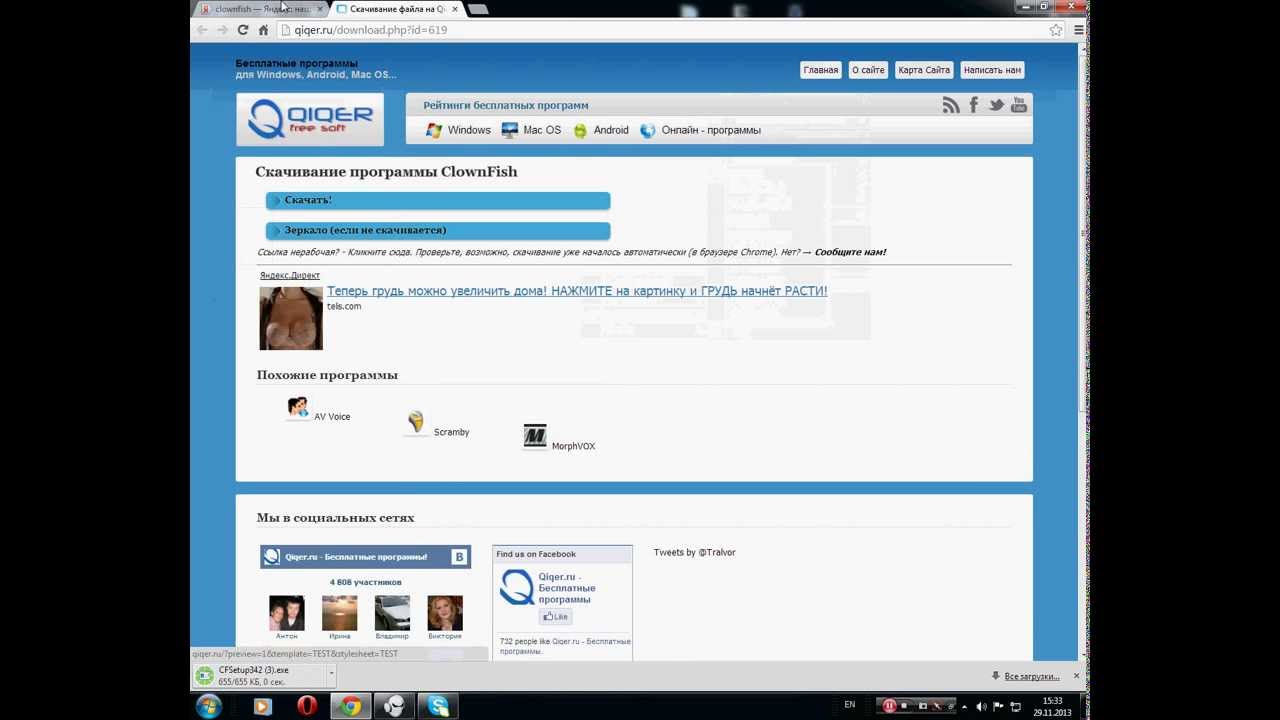Click Антон's profile photo

[286, 613]
